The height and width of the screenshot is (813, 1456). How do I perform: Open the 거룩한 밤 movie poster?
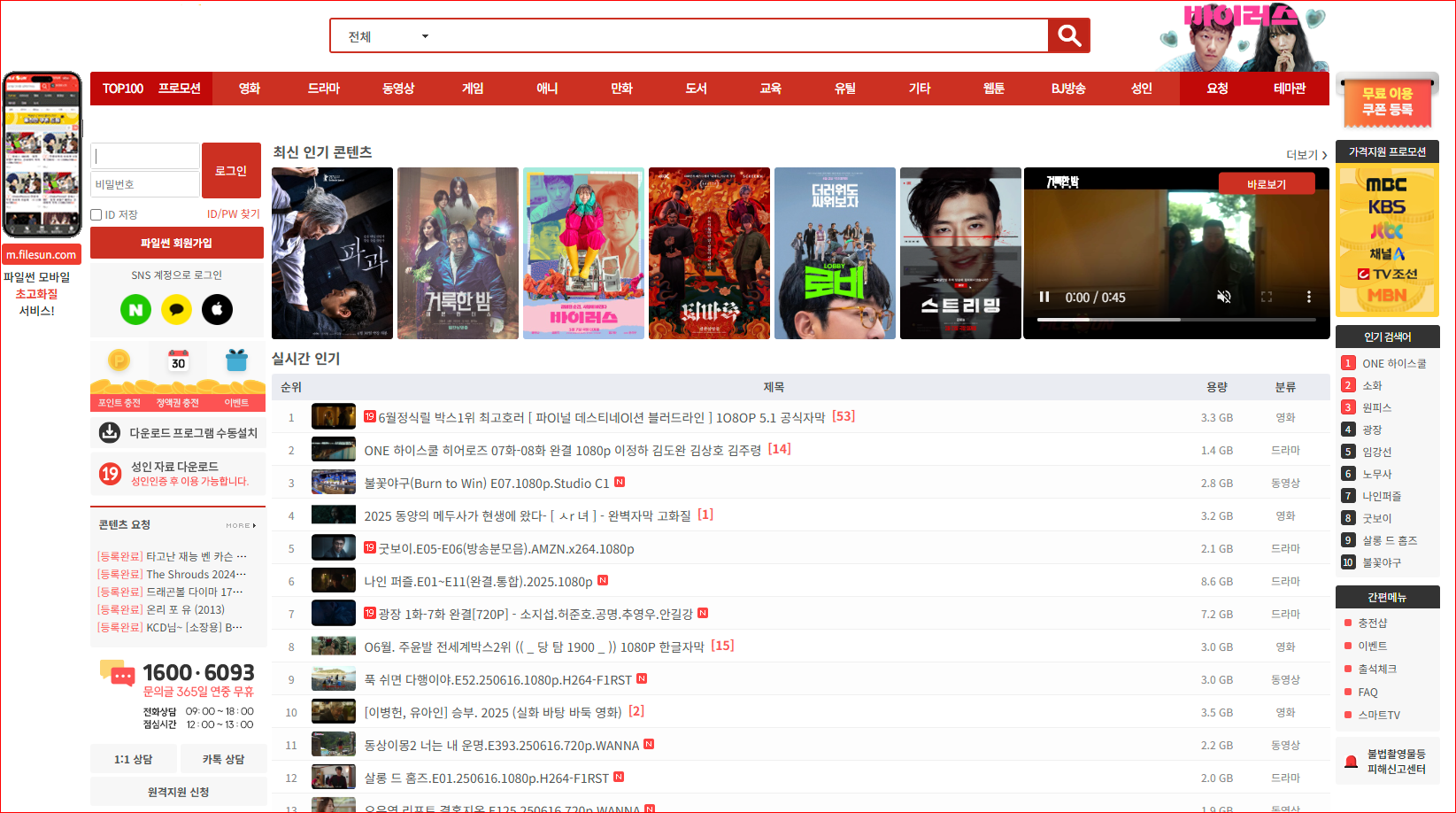pyautogui.click(x=458, y=253)
